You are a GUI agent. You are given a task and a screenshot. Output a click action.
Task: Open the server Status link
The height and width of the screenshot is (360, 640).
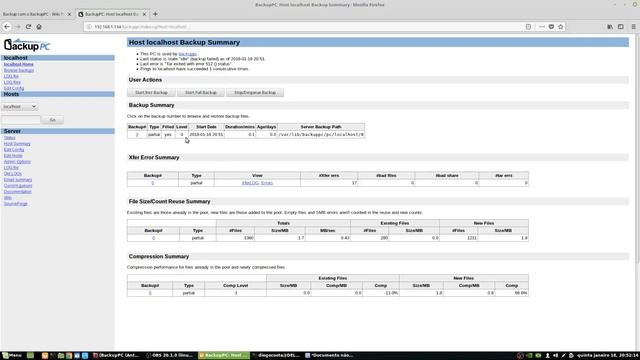9,138
